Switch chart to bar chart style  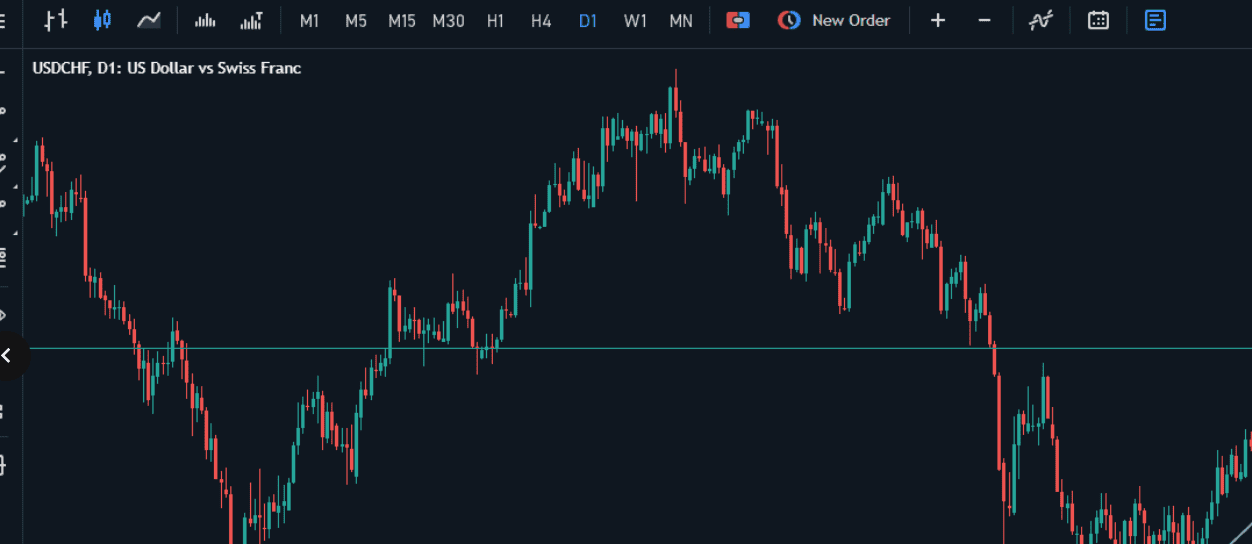pos(56,20)
